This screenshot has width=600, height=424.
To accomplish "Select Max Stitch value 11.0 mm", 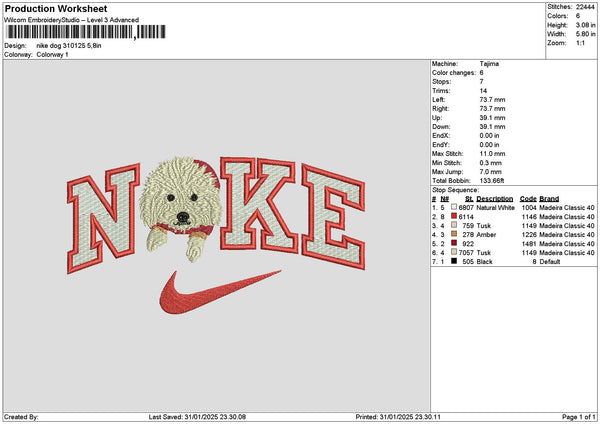I will tap(492, 154).
